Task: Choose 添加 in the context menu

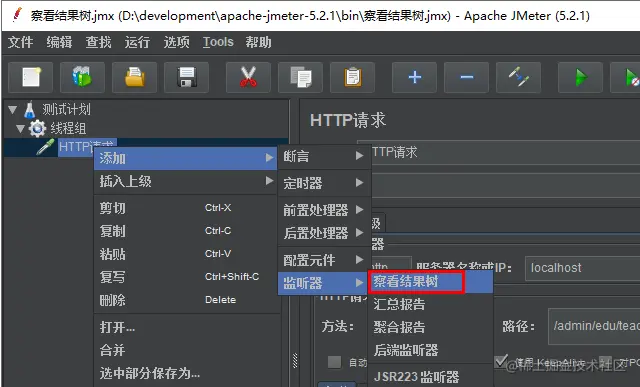Action: 186,158
